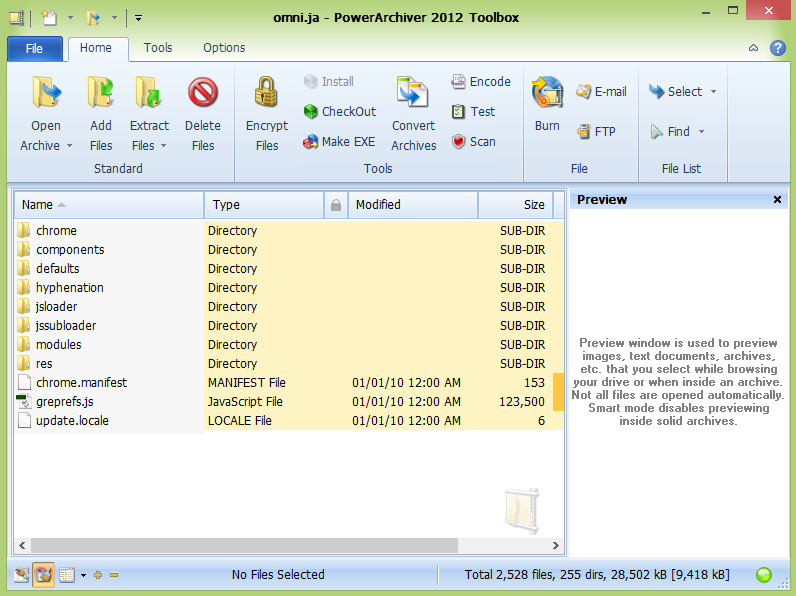Expand open folder quick-access dropdown arrow
Viewport: 796px width, 596px height.
coord(115,18)
